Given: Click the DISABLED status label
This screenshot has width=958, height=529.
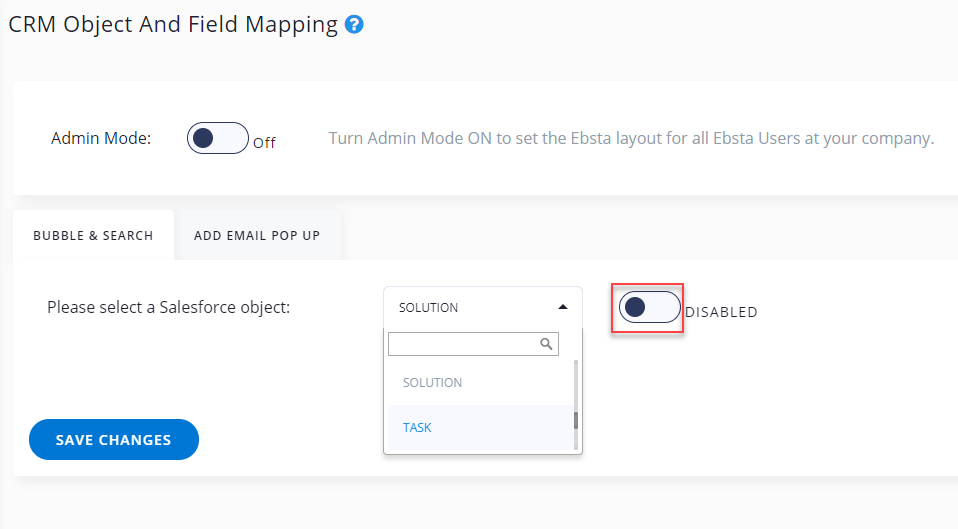Looking at the screenshot, I should [721, 312].
